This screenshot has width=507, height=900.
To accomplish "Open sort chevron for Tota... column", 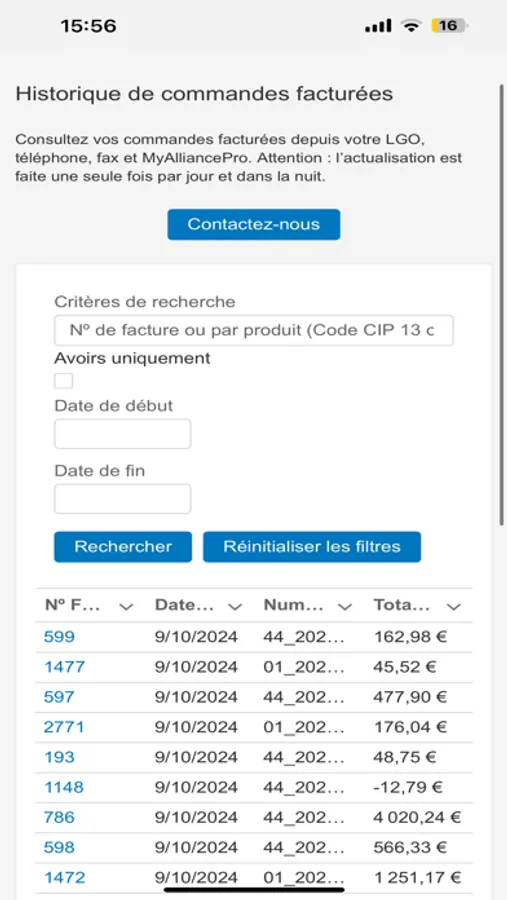I will point(454,607).
